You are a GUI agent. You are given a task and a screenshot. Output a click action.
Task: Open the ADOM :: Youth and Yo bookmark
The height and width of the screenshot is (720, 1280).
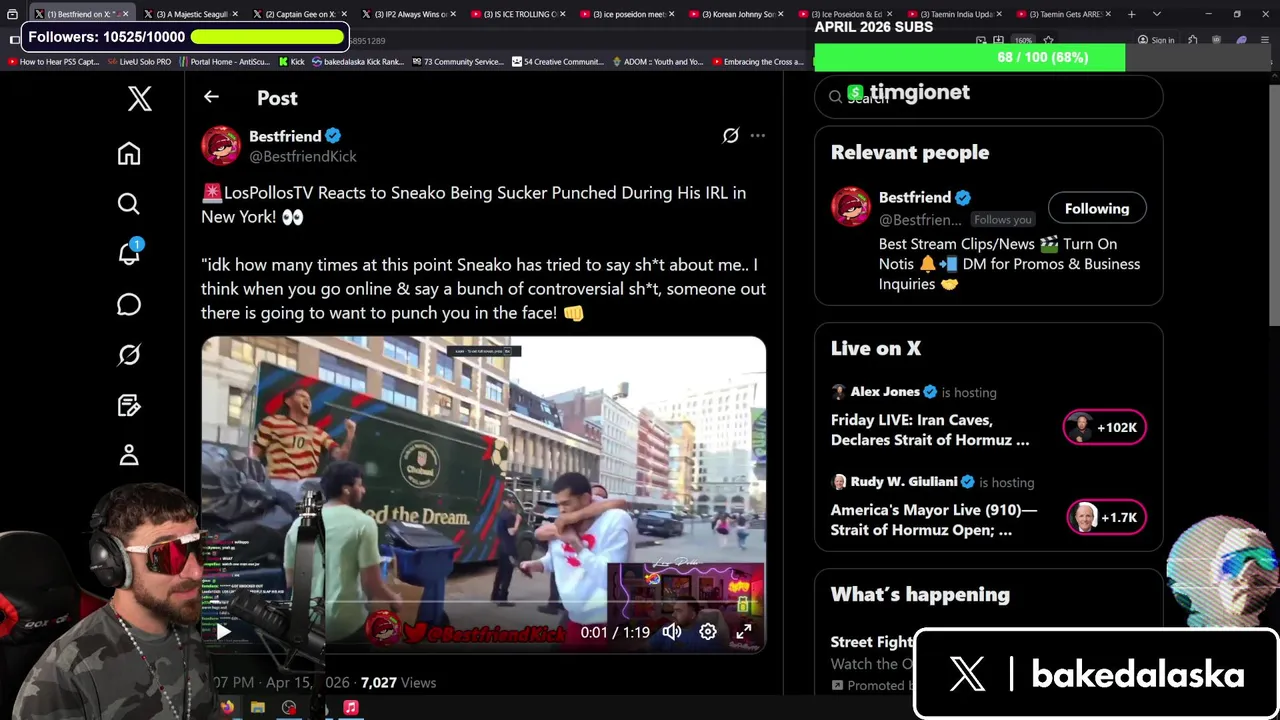(x=657, y=62)
